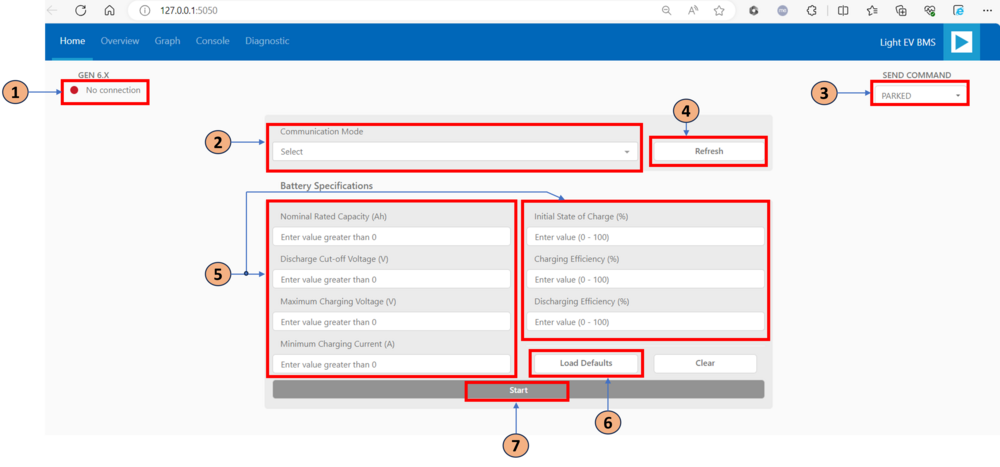Image resolution: width=1000 pixels, height=467 pixels.
Task: Open the Graph tab
Action: click(x=167, y=41)
